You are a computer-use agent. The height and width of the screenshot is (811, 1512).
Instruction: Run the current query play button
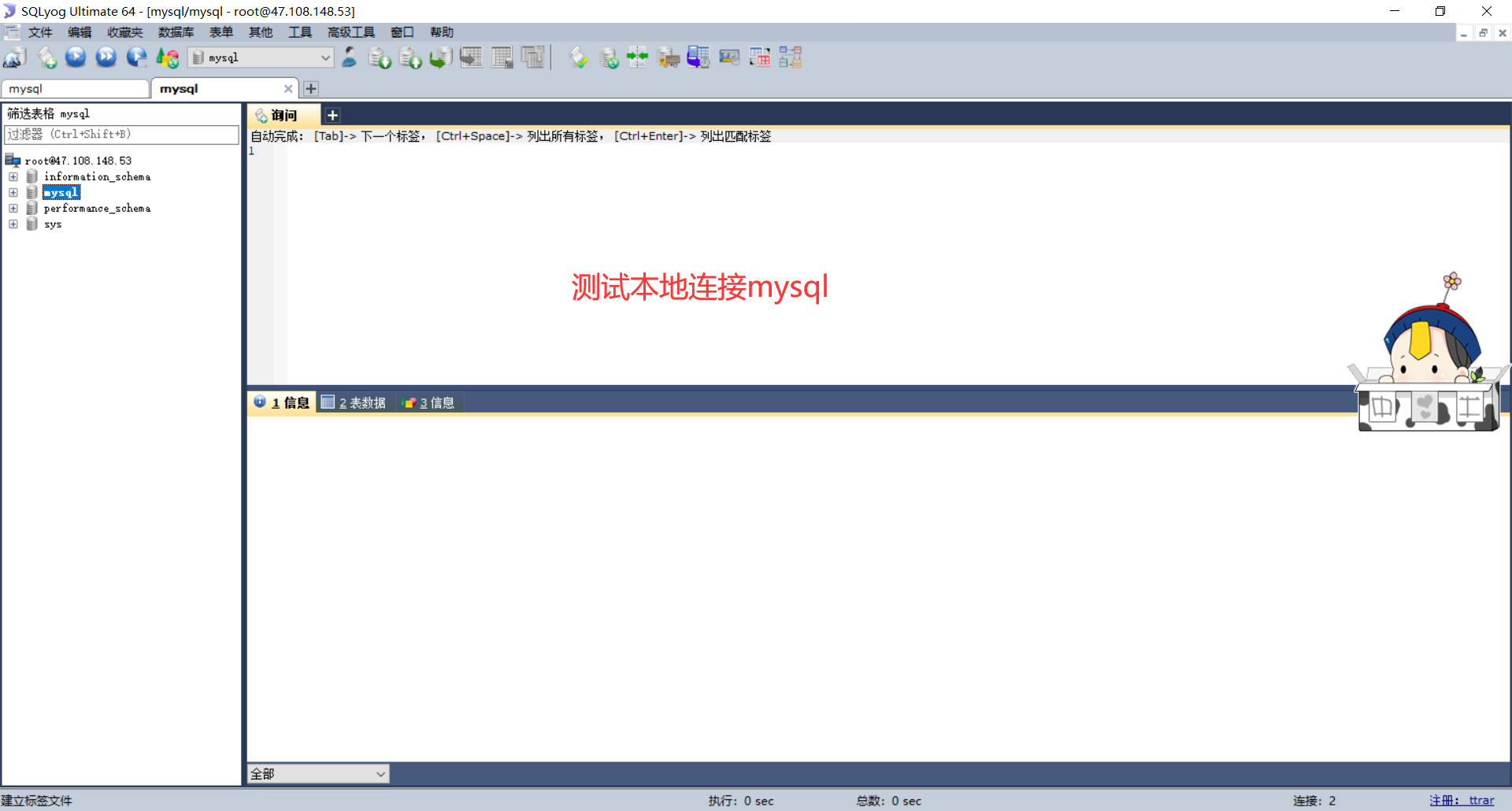(76, 57)
